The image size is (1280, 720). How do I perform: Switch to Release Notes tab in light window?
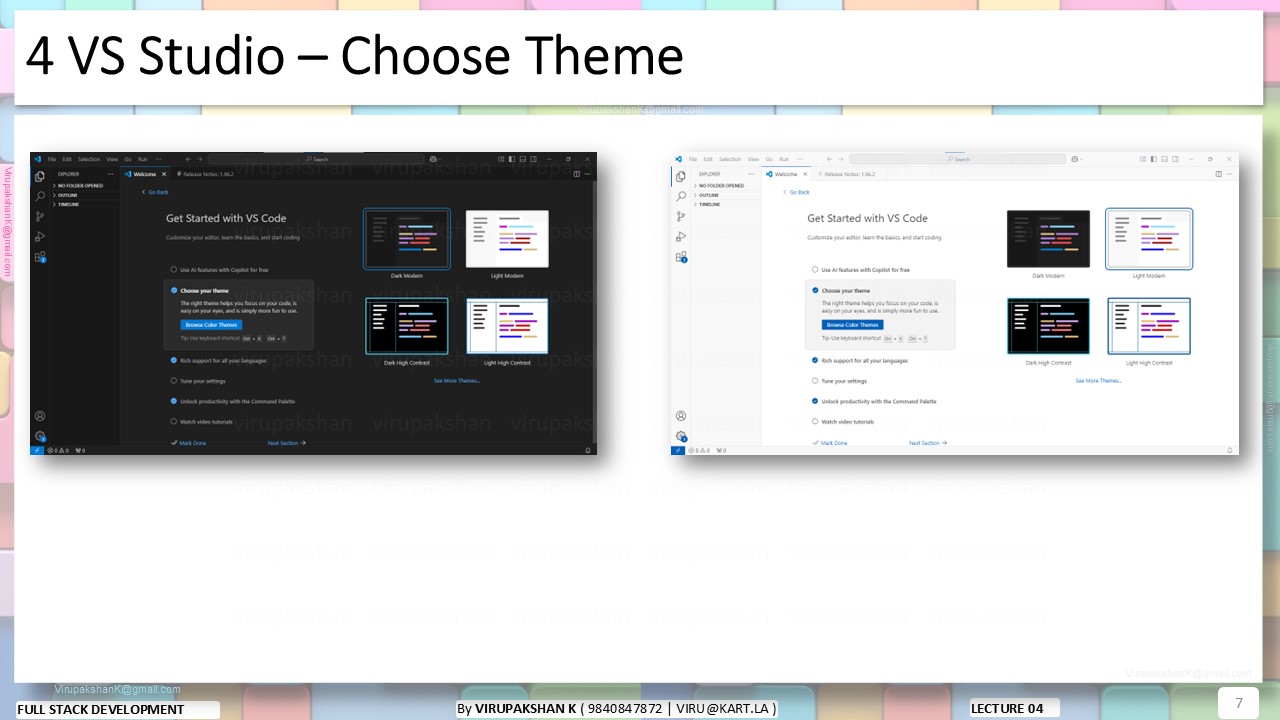tap(848, 174)
